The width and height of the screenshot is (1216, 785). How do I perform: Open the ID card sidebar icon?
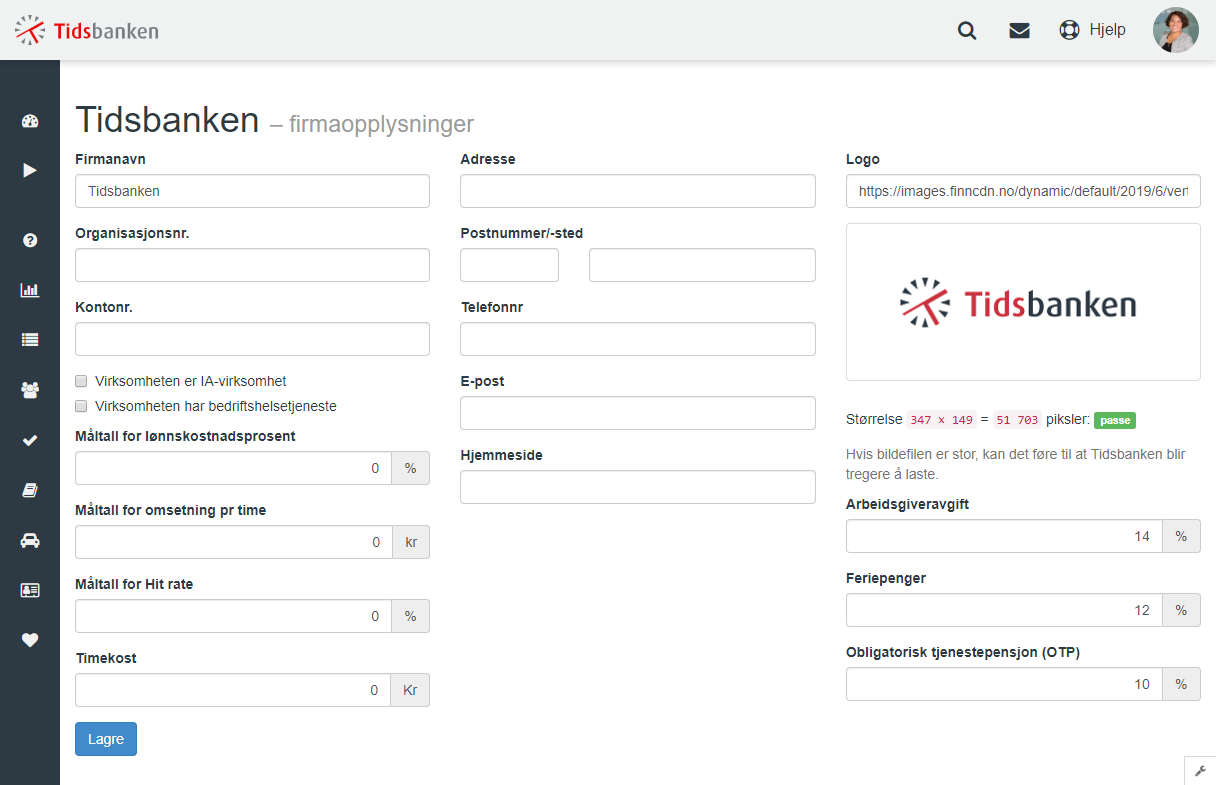coord(30,590)
